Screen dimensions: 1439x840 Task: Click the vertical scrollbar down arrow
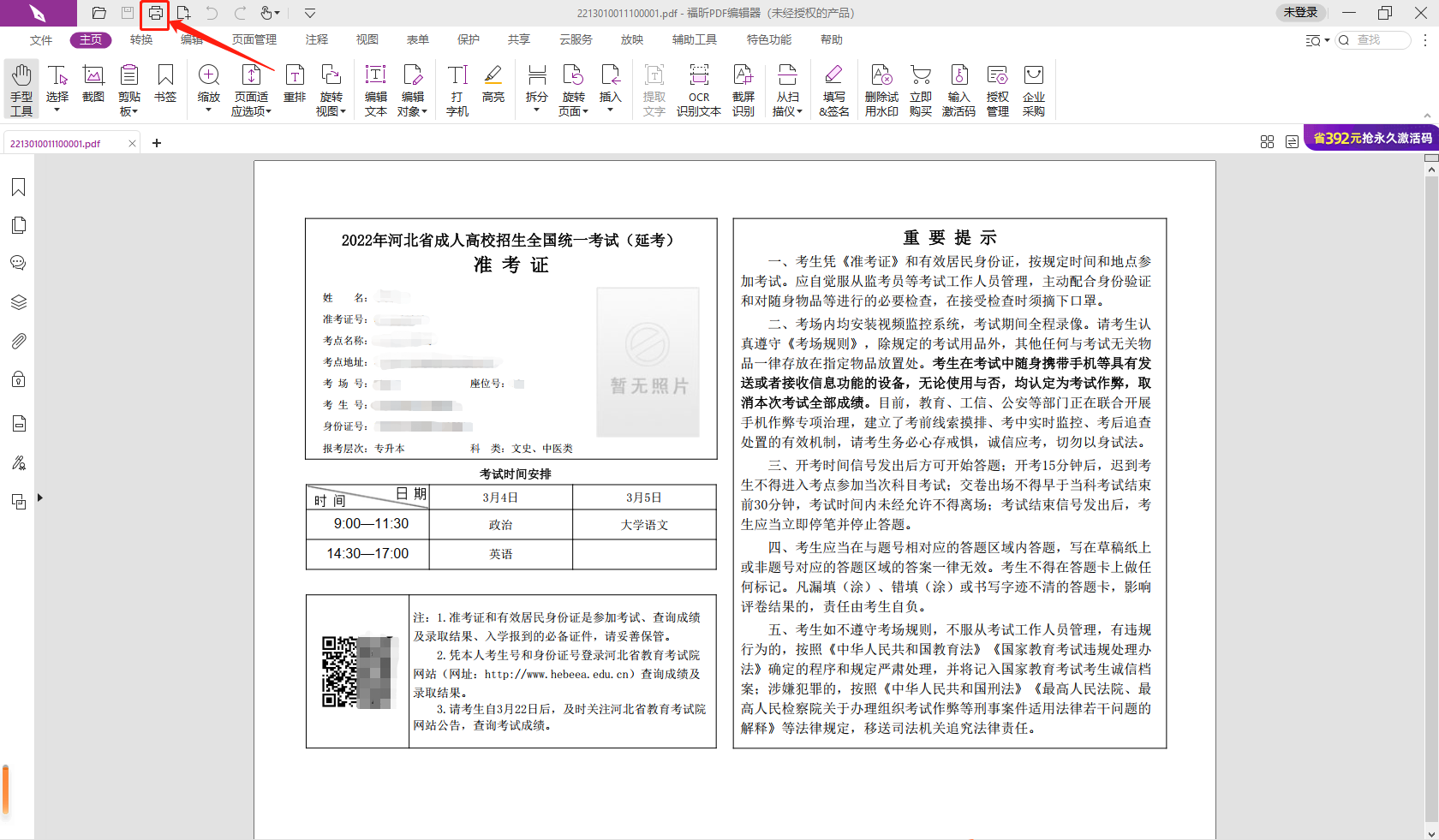[x=1431, y=834]
